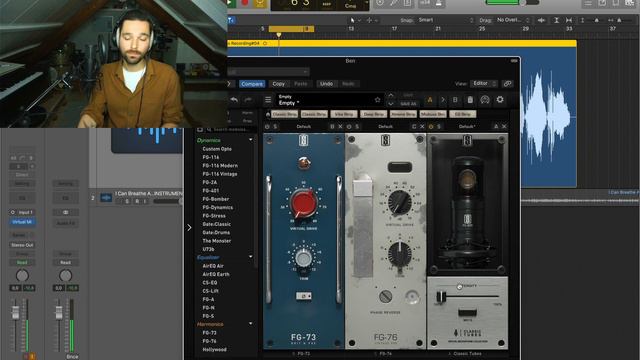Solo the FG-73 module with S button
This screenshot has width=640, height=360.
[x=276, y=127]
